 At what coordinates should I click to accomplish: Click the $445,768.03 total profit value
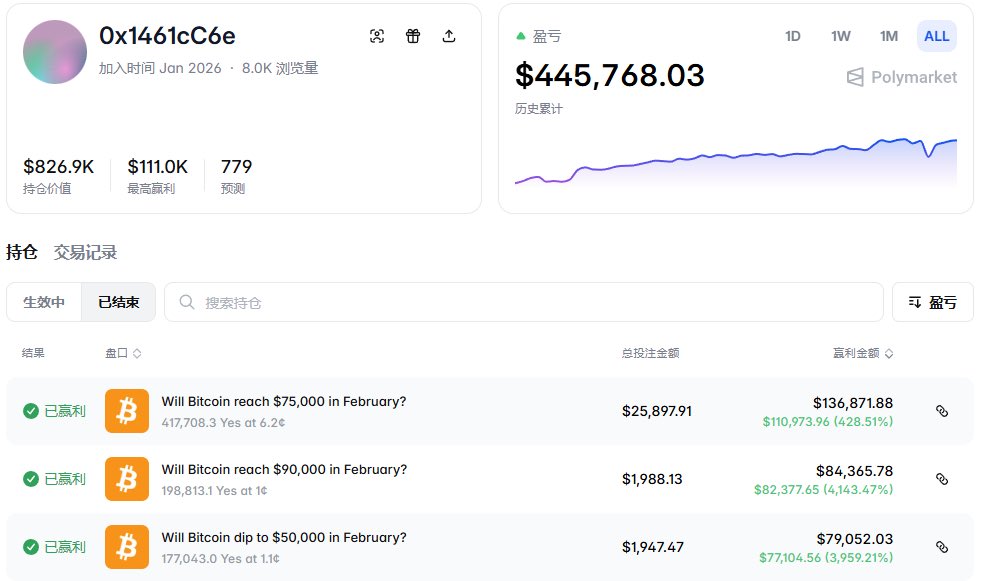(609, 75)
